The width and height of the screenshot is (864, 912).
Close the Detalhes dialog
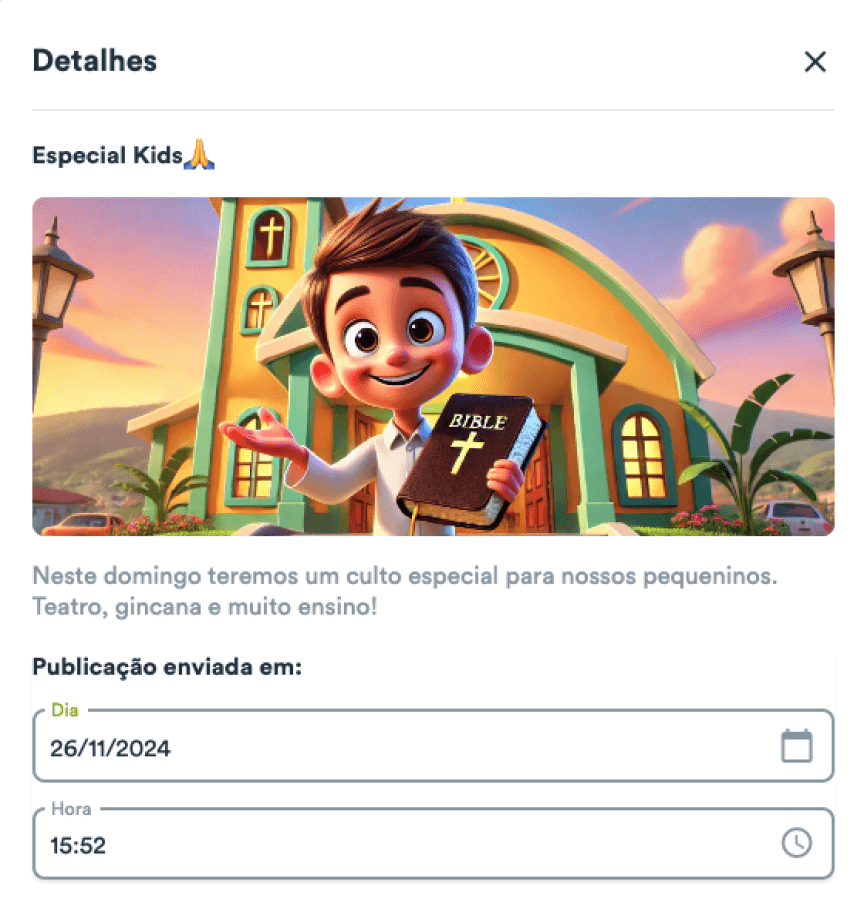815,61
